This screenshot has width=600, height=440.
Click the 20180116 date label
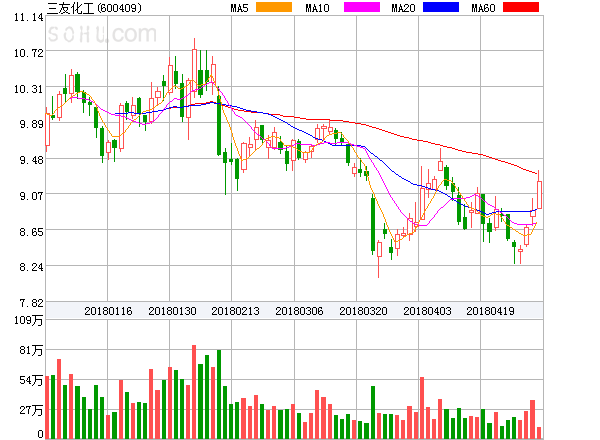(x=108, y=311)
